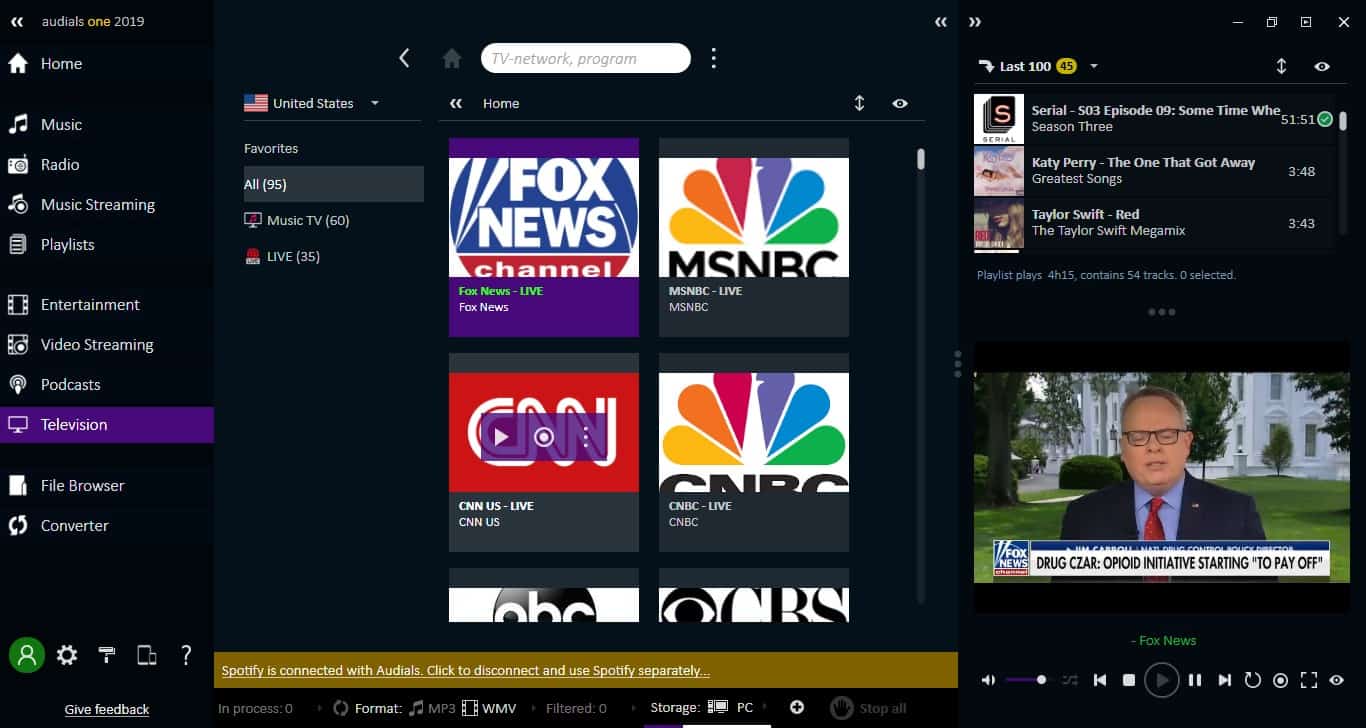Select the LIVE (35) category
The image size is (1366, 728).
coord(334,256)
